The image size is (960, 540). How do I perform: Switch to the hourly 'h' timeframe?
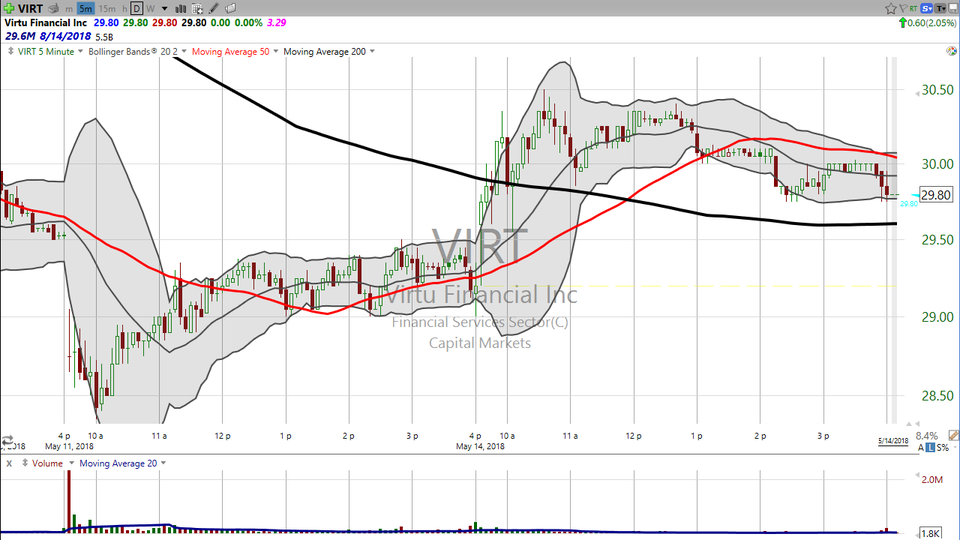[124, 9]
